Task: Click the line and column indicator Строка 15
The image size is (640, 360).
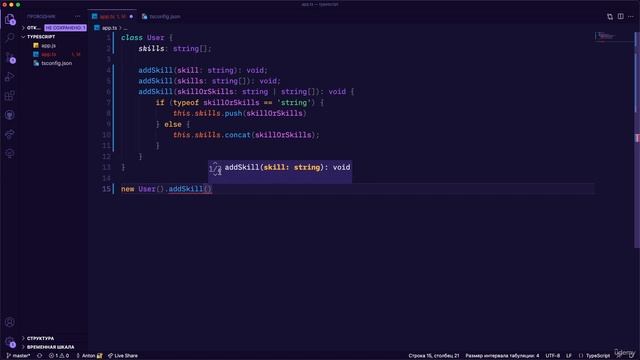Action: coord(433,356)
